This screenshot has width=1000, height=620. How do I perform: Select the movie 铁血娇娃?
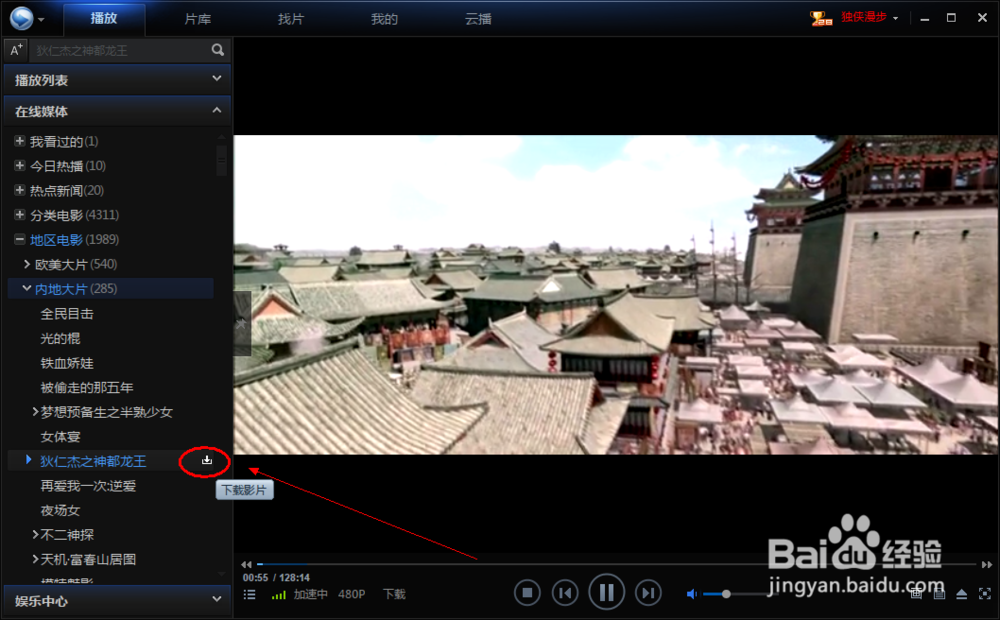point(67,362)
